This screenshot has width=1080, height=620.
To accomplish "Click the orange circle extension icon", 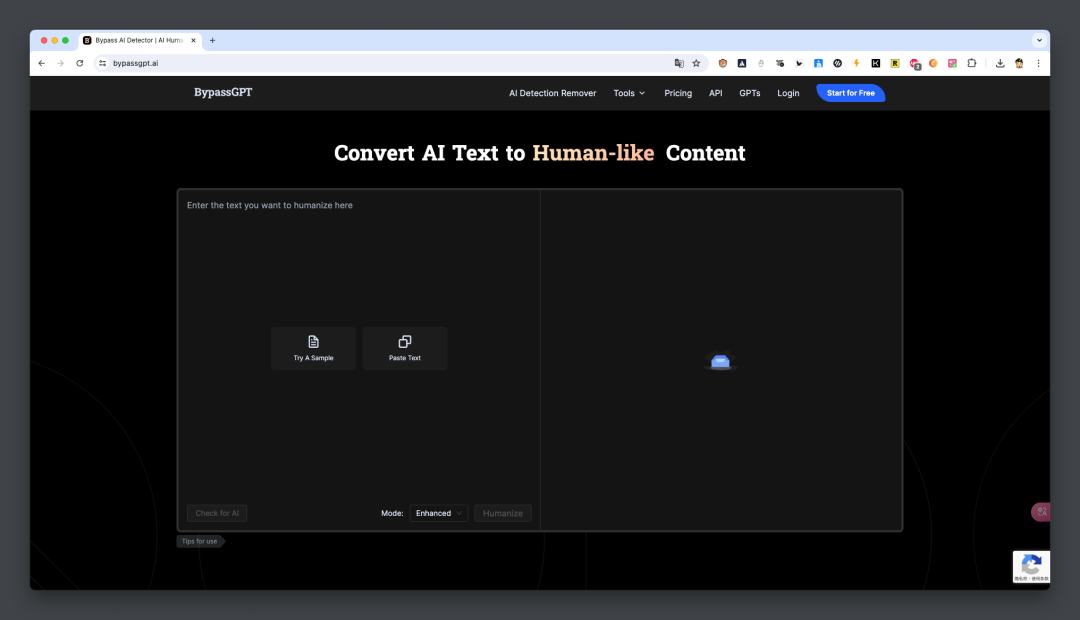I will (933, 63).
